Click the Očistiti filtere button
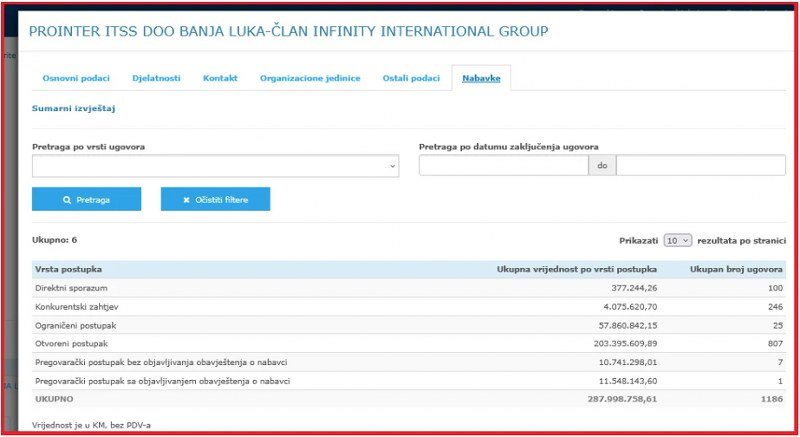The image size is (800, 437). click(215, 200)
